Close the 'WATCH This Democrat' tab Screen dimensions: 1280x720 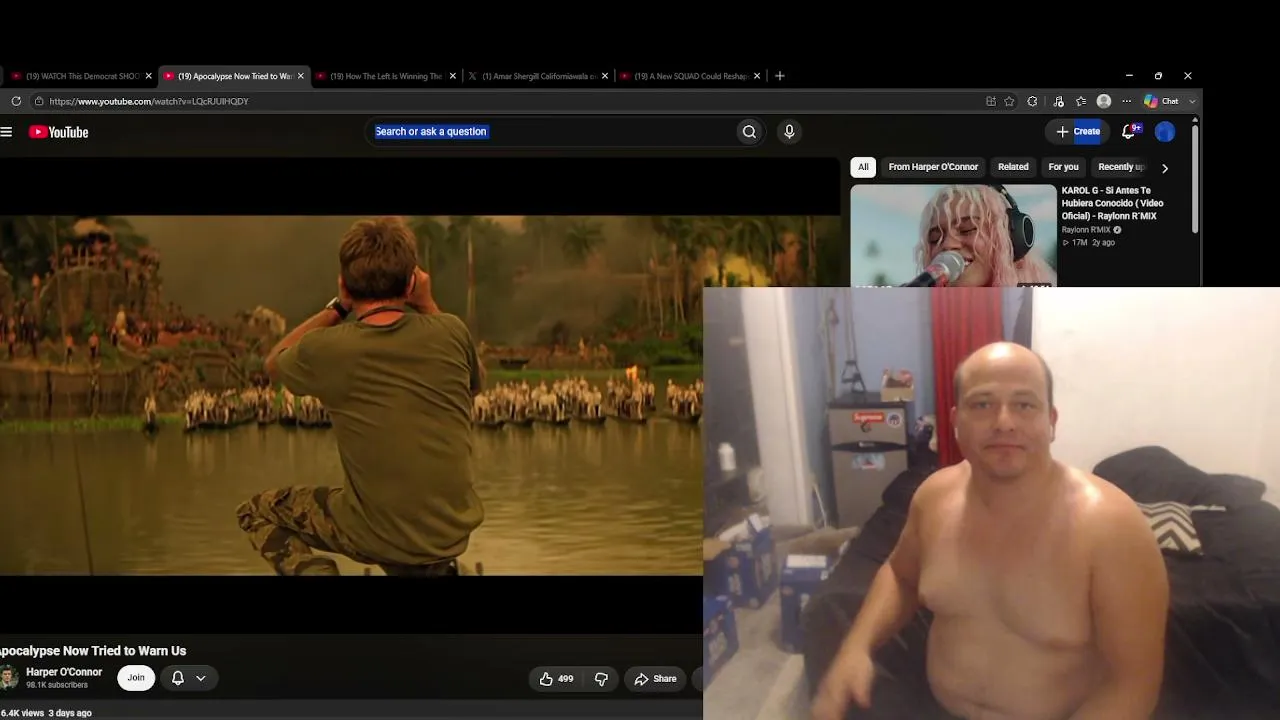149,76
